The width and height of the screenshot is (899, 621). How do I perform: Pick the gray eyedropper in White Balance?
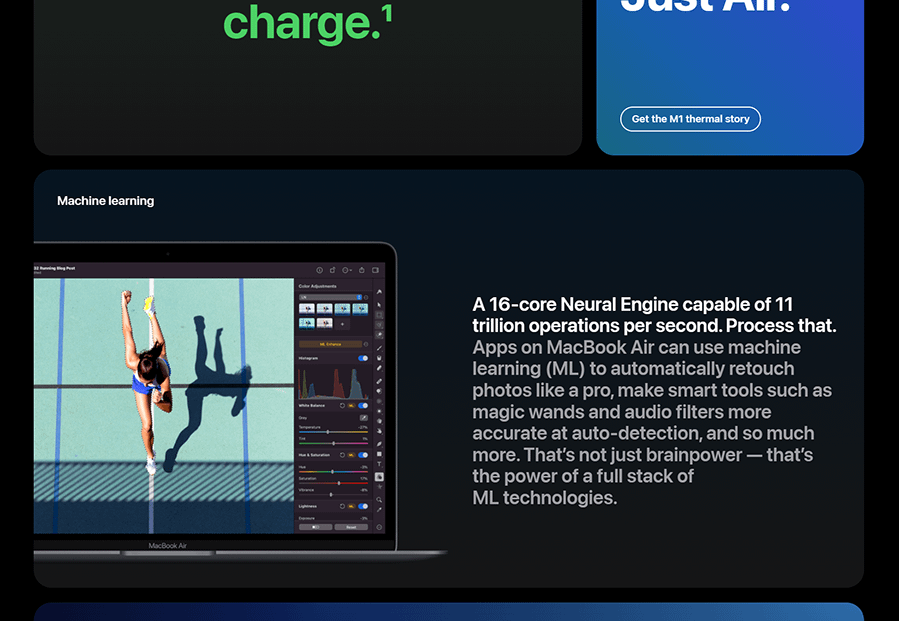pos(363,417)
